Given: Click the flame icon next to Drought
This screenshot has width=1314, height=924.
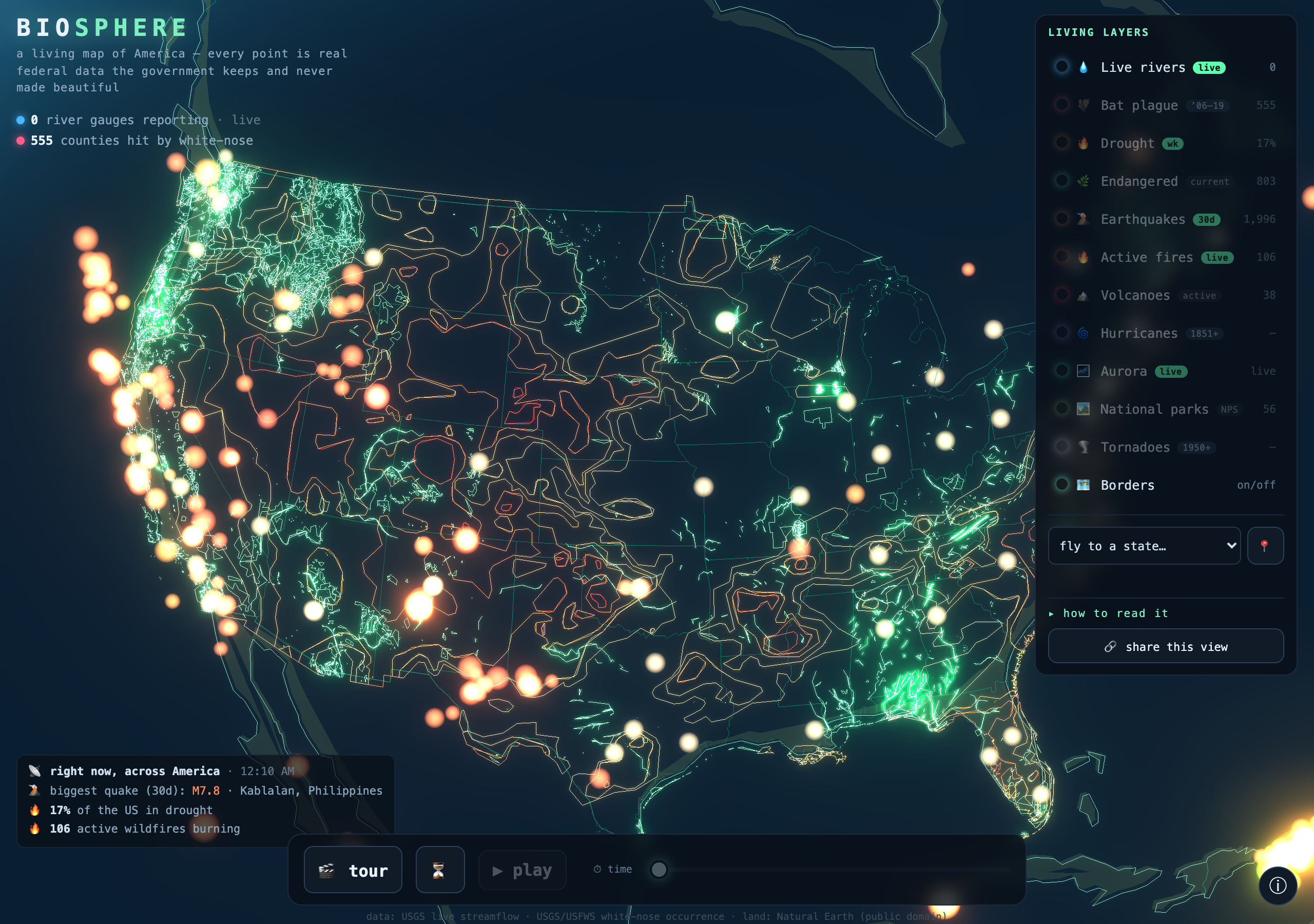Looking at the screenshot, I should coord(1083,143).
